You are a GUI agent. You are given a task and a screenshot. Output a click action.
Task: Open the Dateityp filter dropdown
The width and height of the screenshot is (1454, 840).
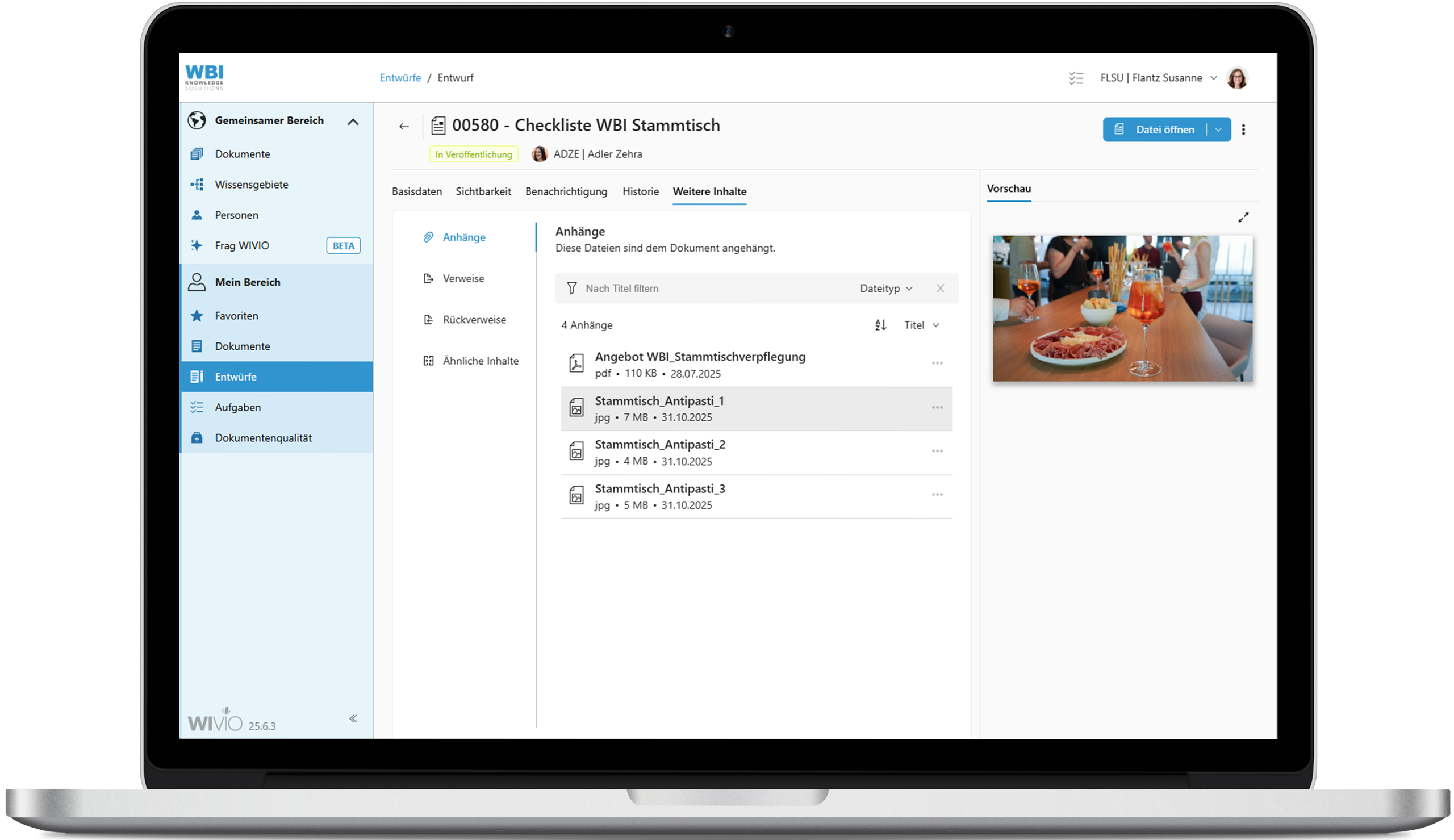[x=886, y=289]
